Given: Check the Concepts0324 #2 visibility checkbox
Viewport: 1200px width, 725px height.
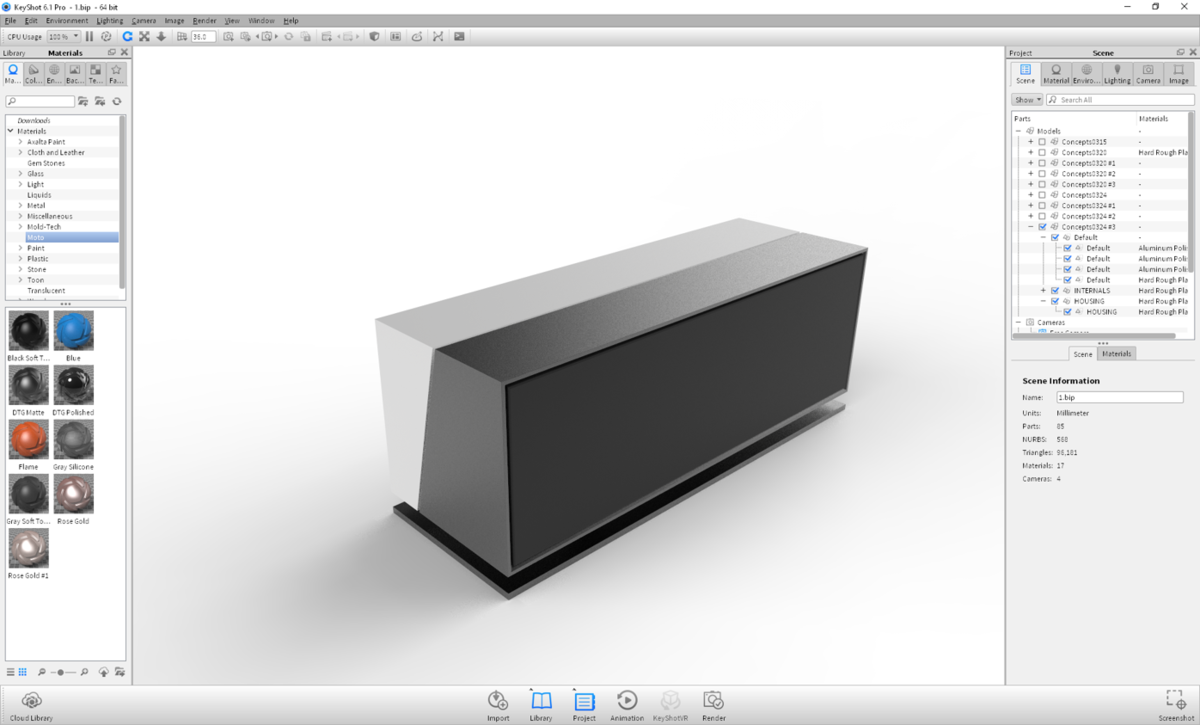Looking at the screenshot, I should point(1042,216).
